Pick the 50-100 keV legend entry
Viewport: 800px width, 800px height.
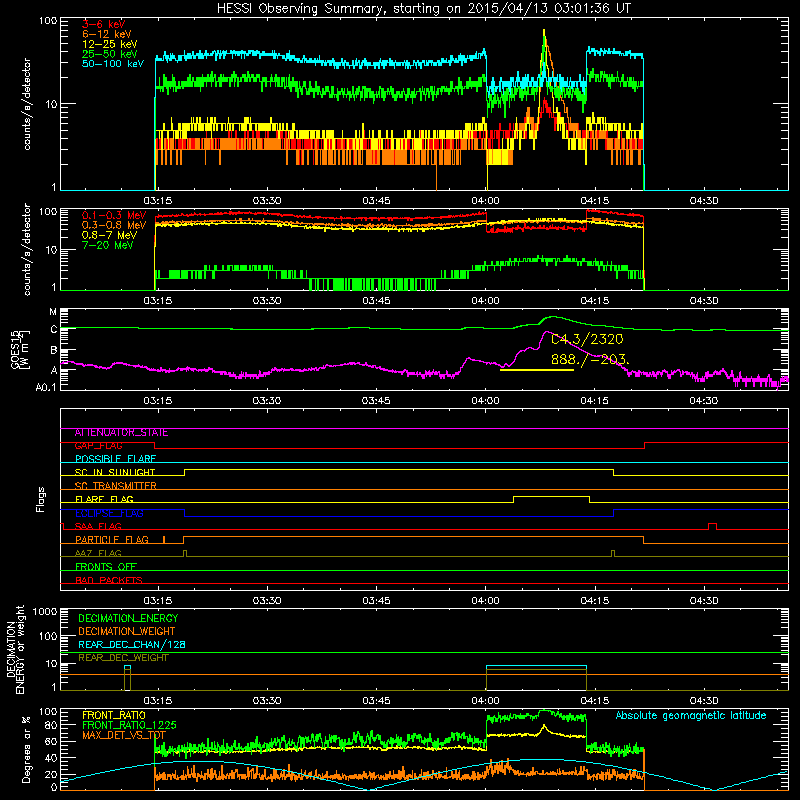(112, 63)
